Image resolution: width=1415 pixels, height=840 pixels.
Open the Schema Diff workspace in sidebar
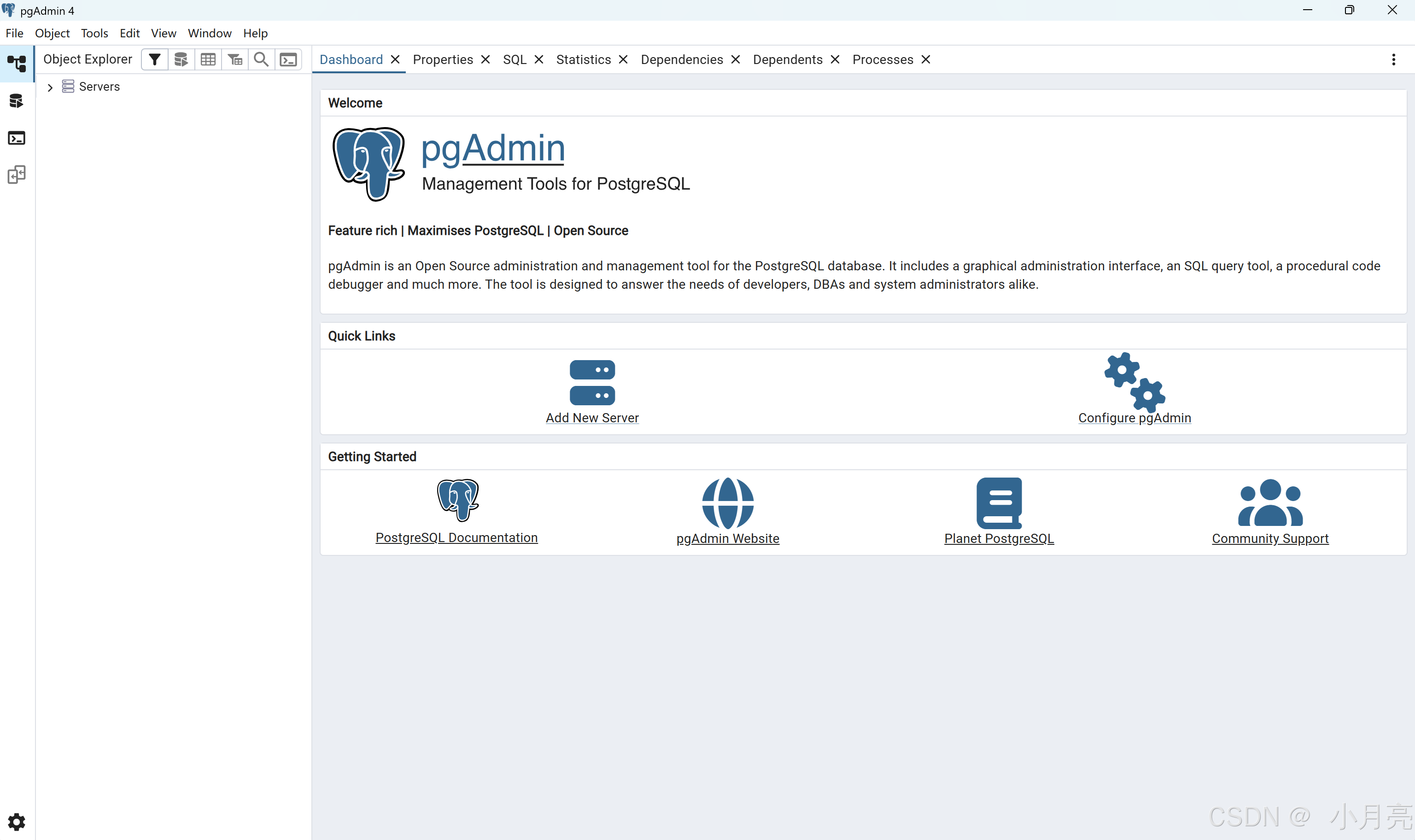[17, 175]
